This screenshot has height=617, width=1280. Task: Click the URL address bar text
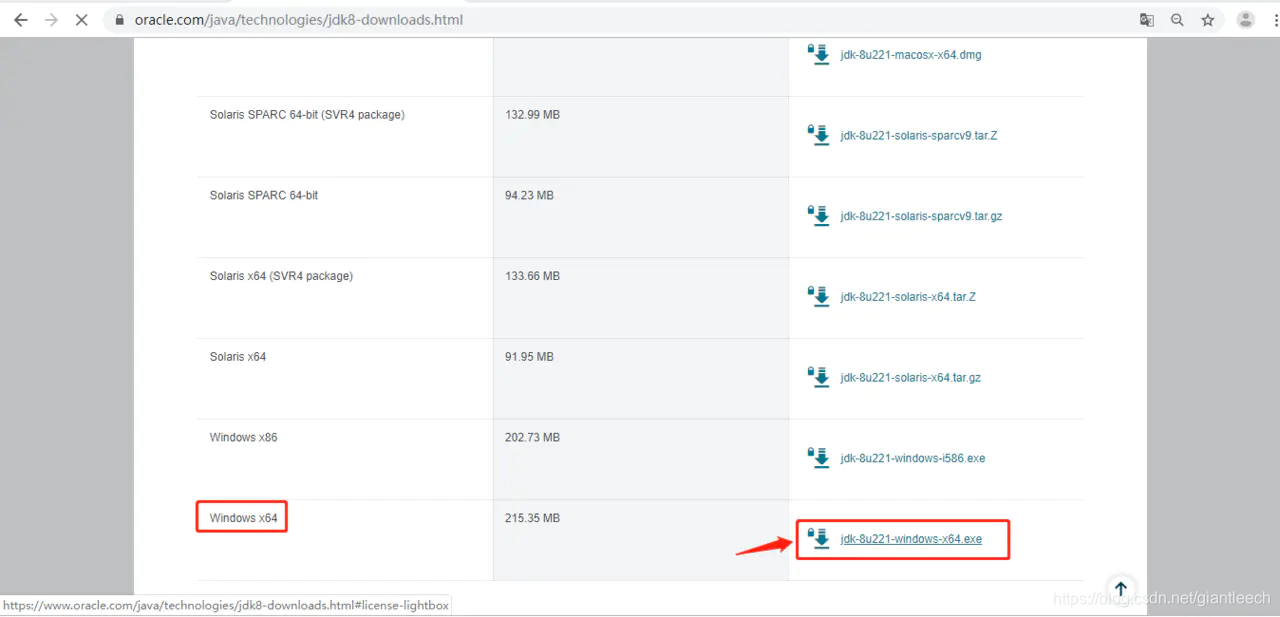(x=299, y=20)
